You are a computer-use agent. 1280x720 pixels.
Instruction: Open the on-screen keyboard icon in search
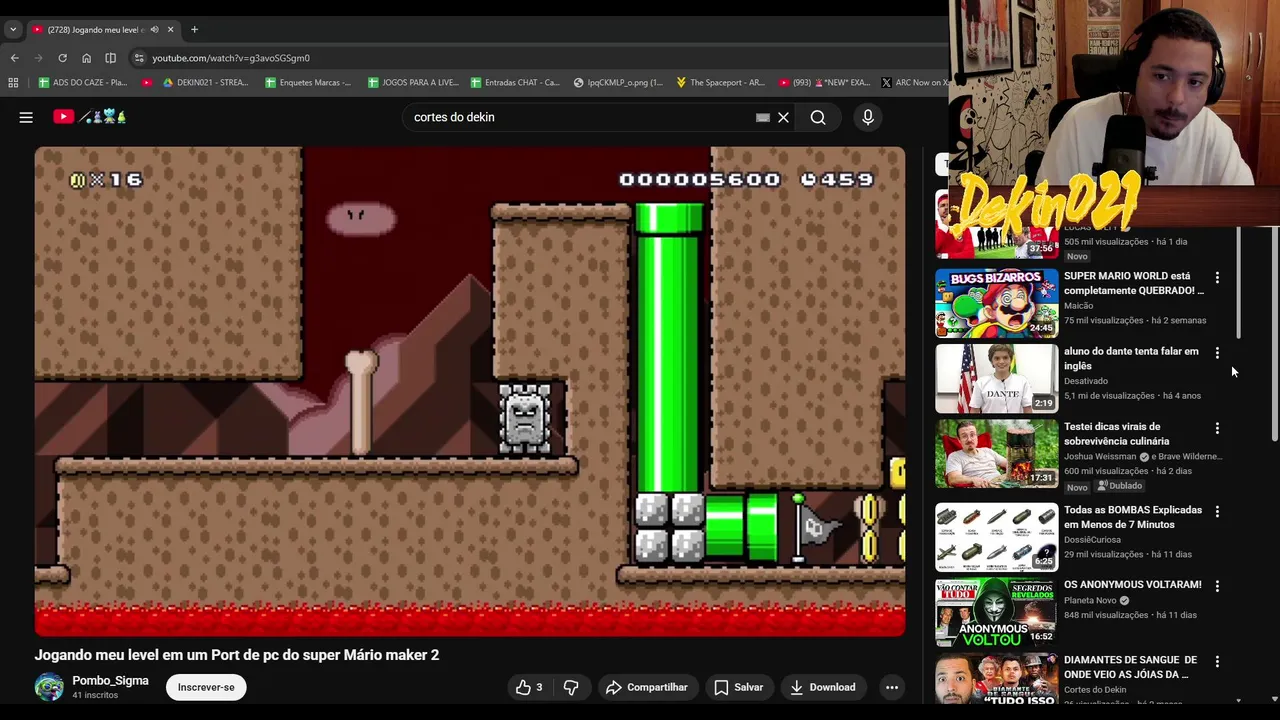coord(762,117)
